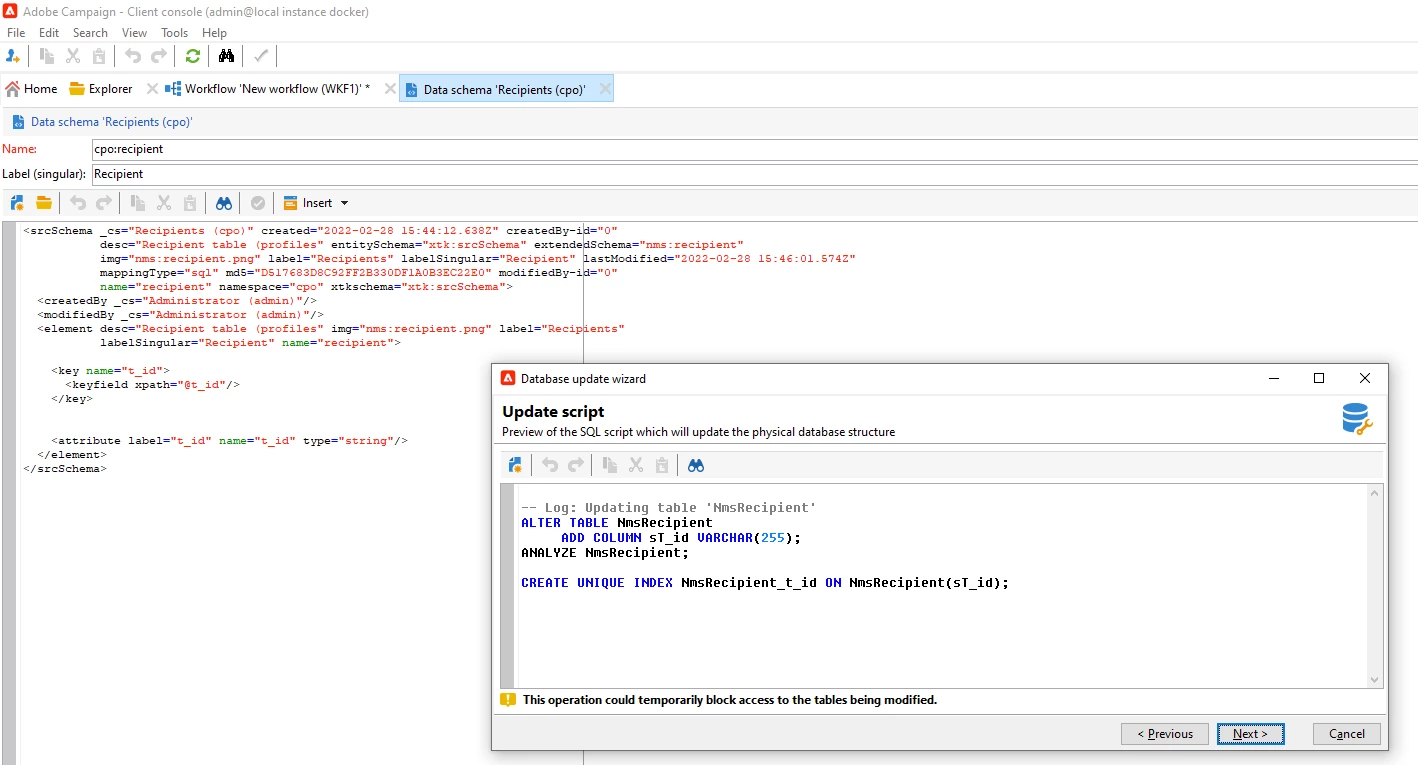Click Redo in the Database update wizard toolbar
Screen dimensions: 1418x765
(x=575, y=465)
